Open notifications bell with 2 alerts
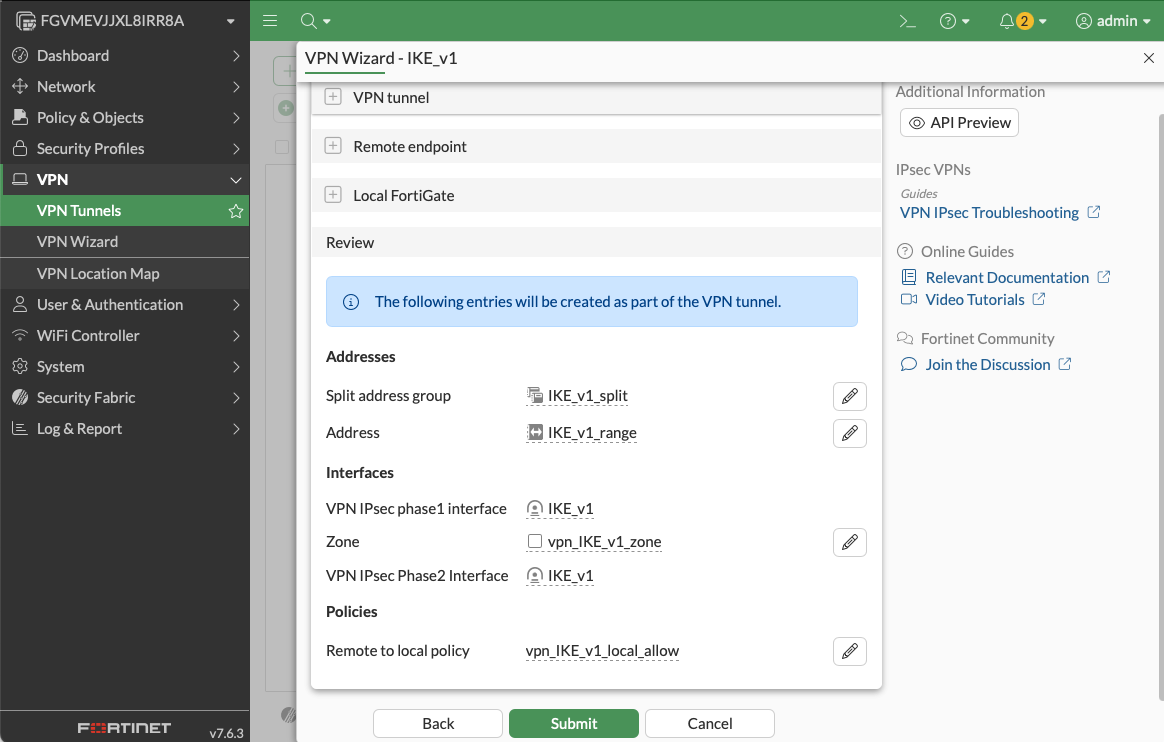Viewport: 1164px width, 742px height. pos(1022,21)
